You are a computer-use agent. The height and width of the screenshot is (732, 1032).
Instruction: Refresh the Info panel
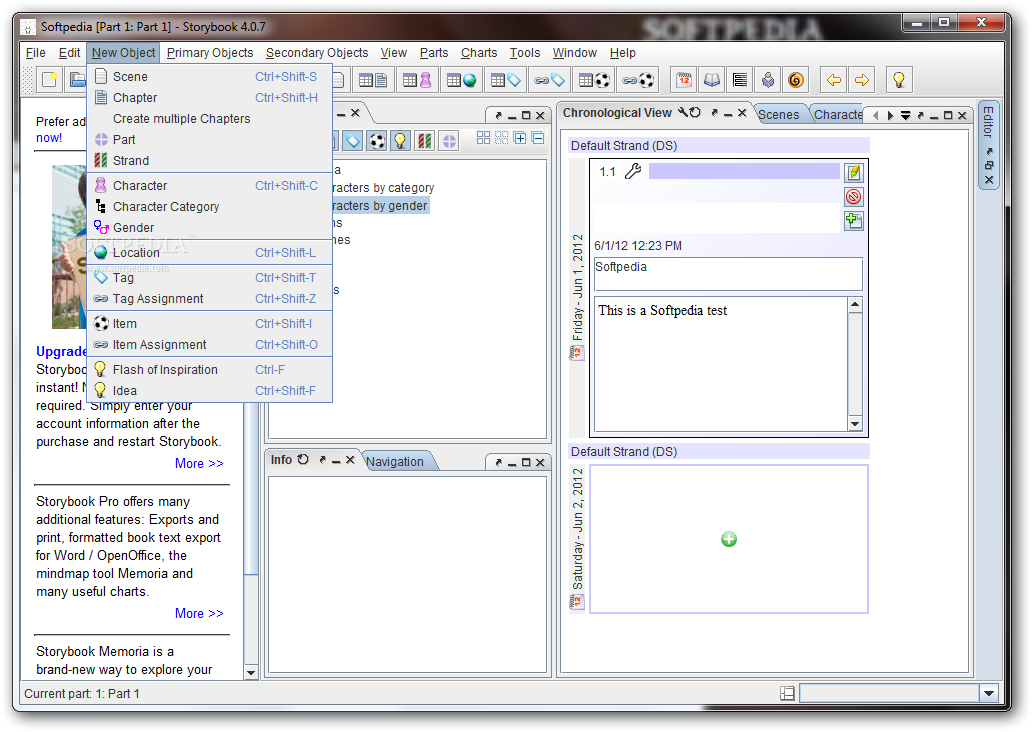click(x=303, y=459)
